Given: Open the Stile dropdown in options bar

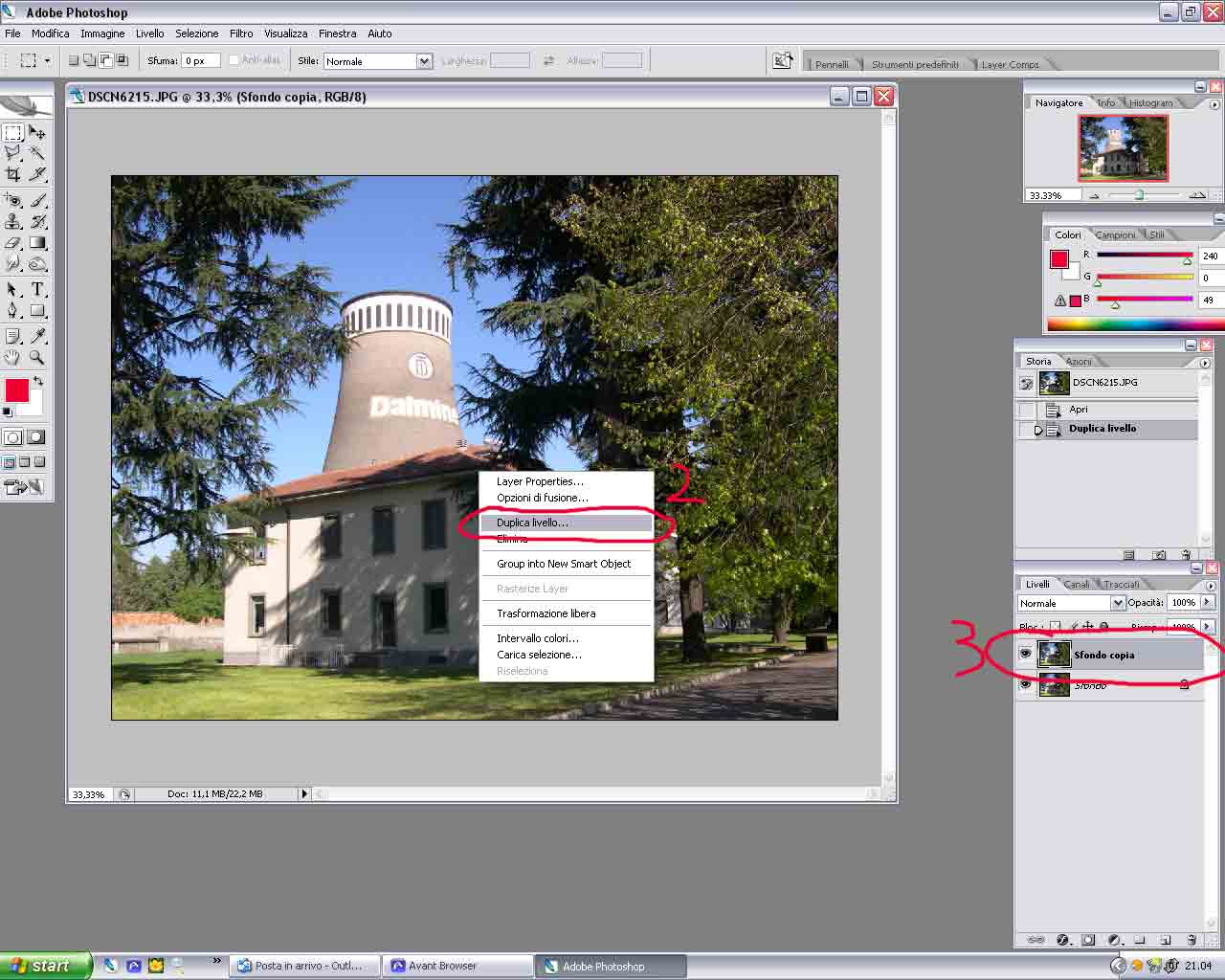Looking at the screenshot, I should pyautogui.click(x=424, y=61).
